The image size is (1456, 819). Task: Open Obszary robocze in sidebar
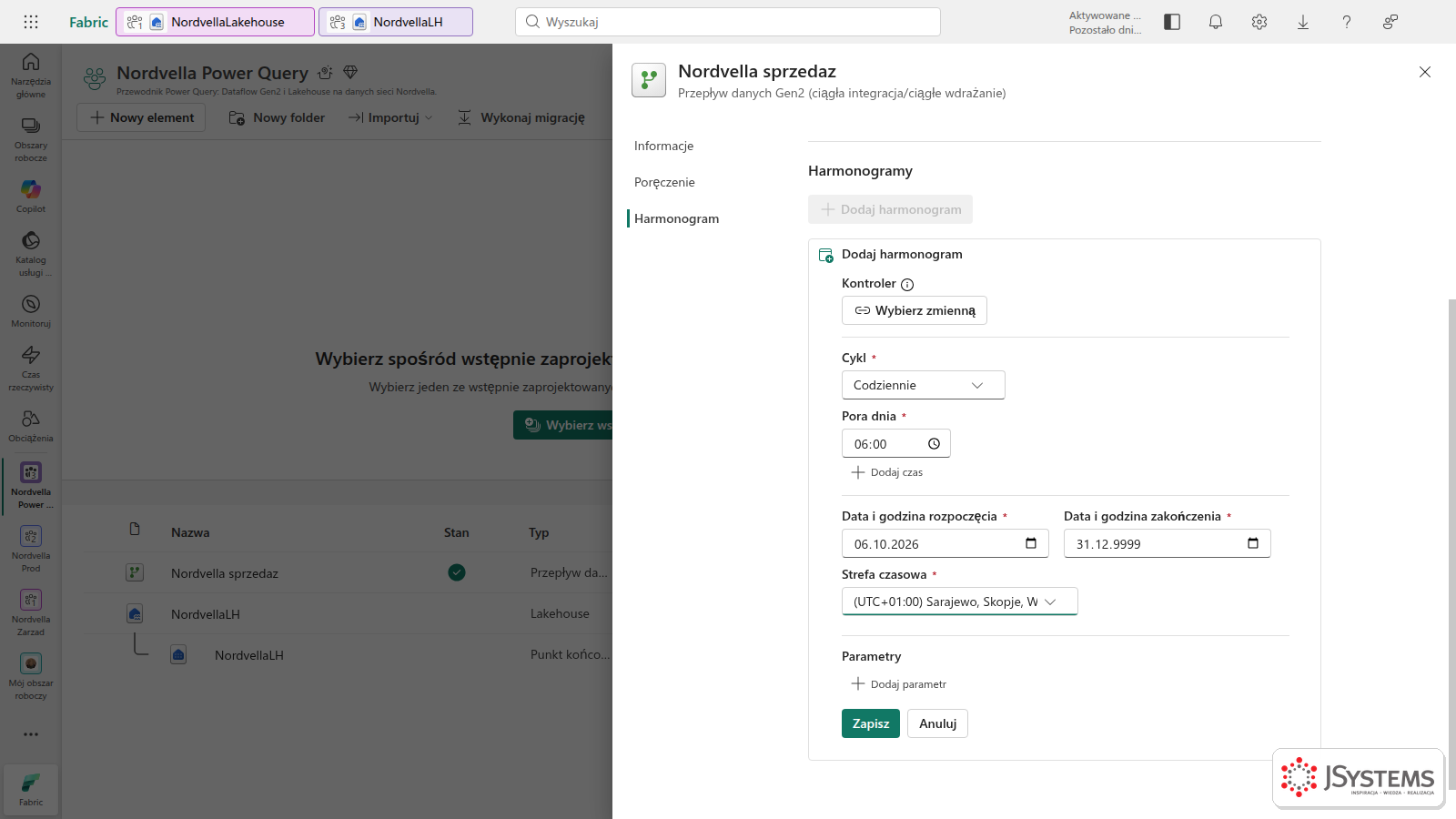(x=31, y=138)
